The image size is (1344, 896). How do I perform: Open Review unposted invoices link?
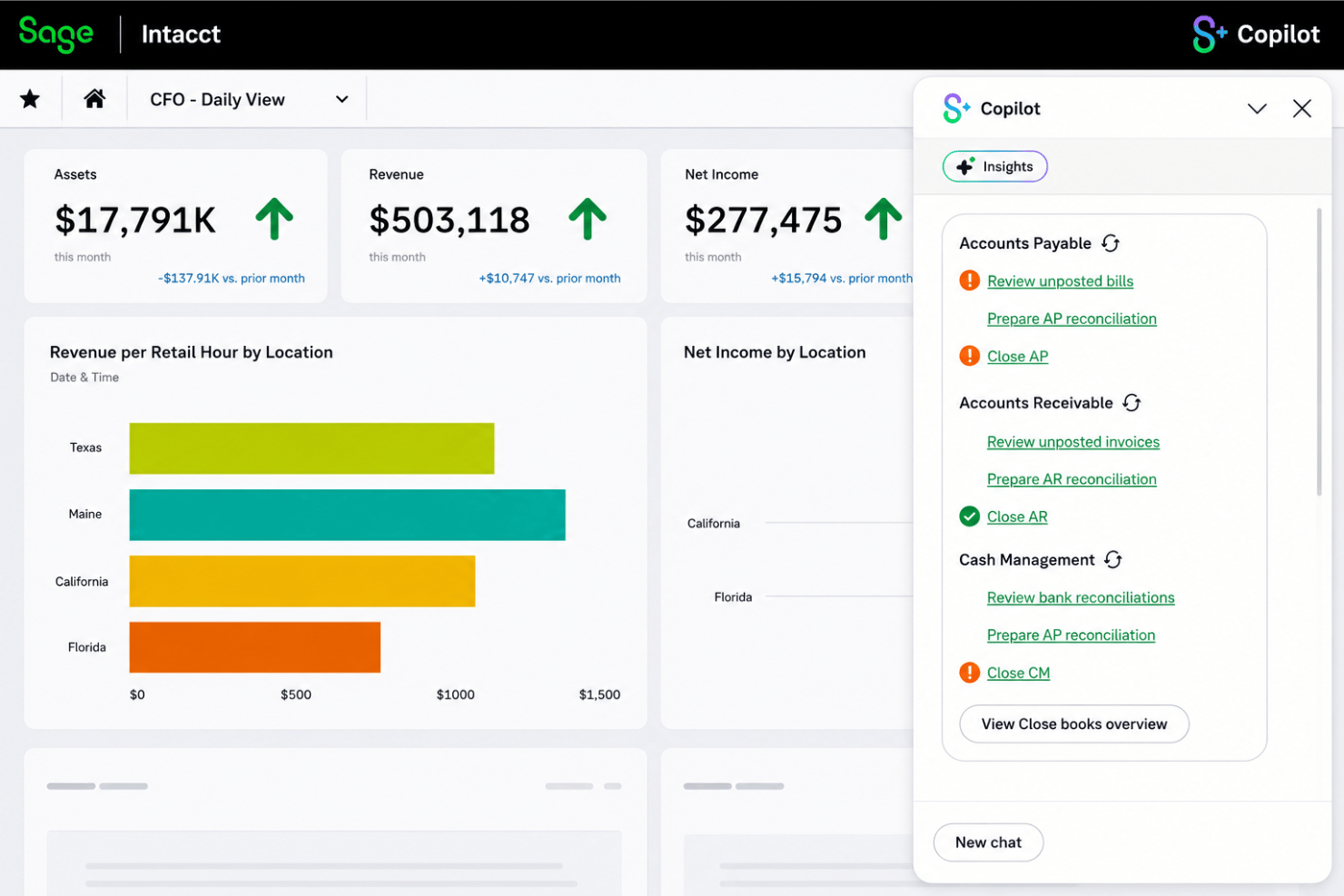[1073, 442]
